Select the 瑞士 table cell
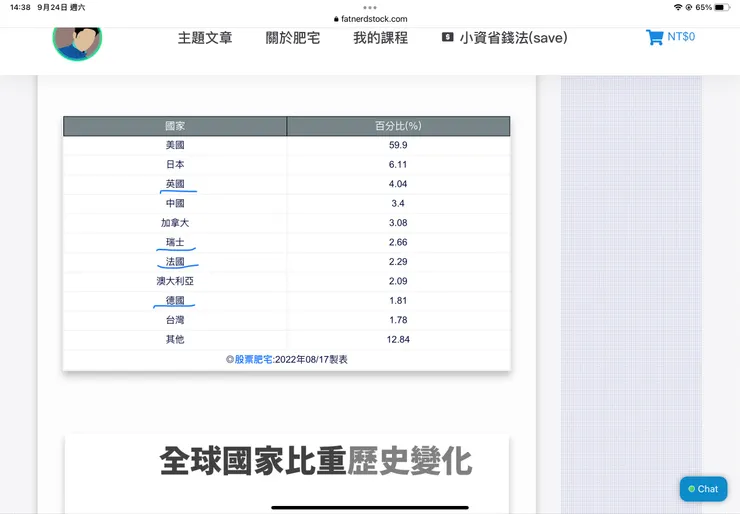The width and height of the screenshot is (740, 514). pos(175,243)
